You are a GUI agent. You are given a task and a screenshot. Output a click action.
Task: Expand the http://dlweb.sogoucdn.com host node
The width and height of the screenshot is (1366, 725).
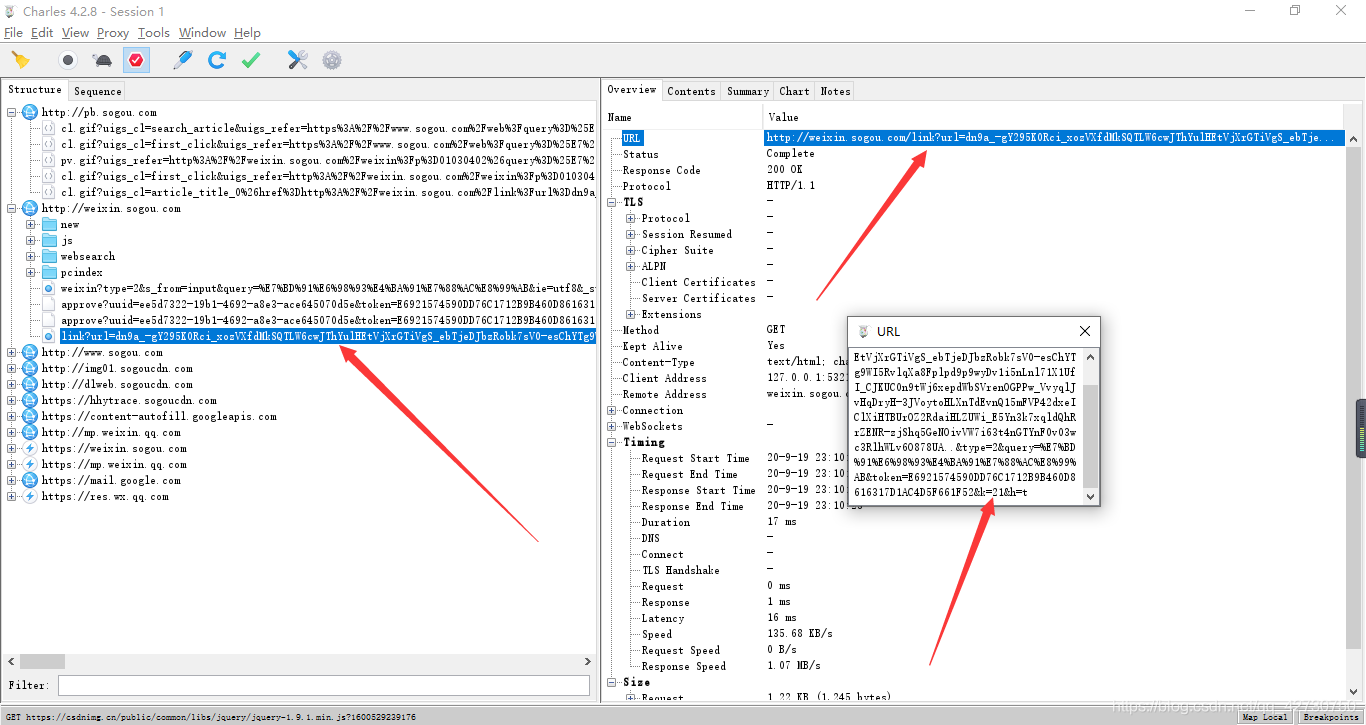click(12, 384)
